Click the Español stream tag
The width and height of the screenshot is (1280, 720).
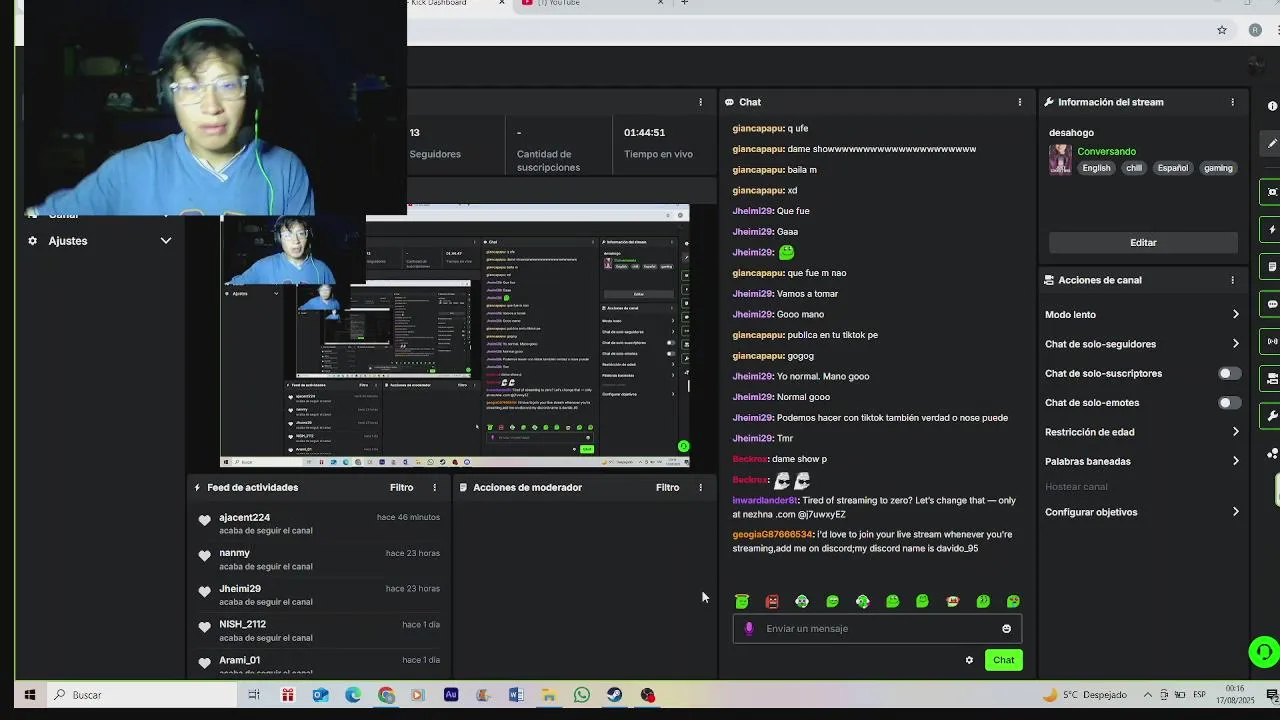1173,168
